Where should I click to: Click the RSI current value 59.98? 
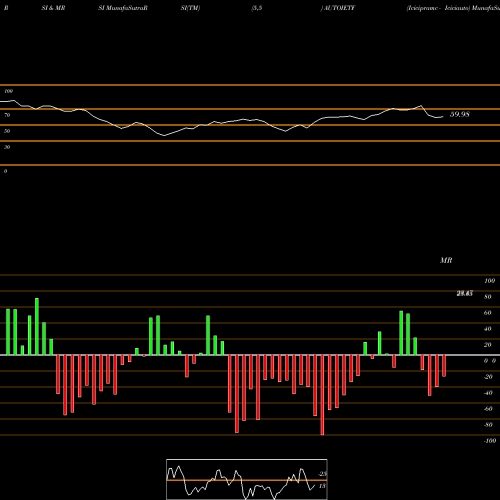pyautogui.click(x=460, y=114)
